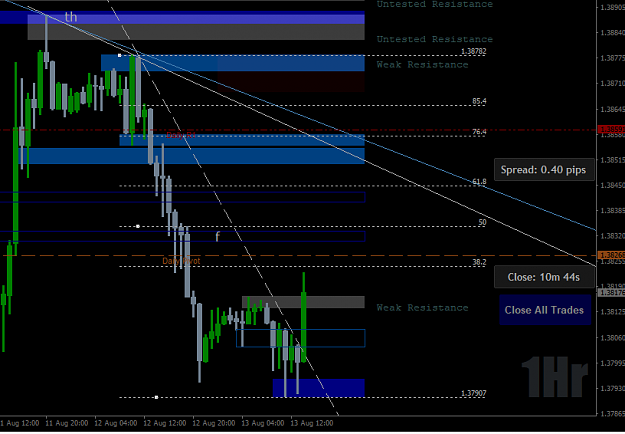Click the 13 Aug 12:00 time axis label
This screenshot has width=625, height=434.
pyautogui.click(x=311, y=423)
